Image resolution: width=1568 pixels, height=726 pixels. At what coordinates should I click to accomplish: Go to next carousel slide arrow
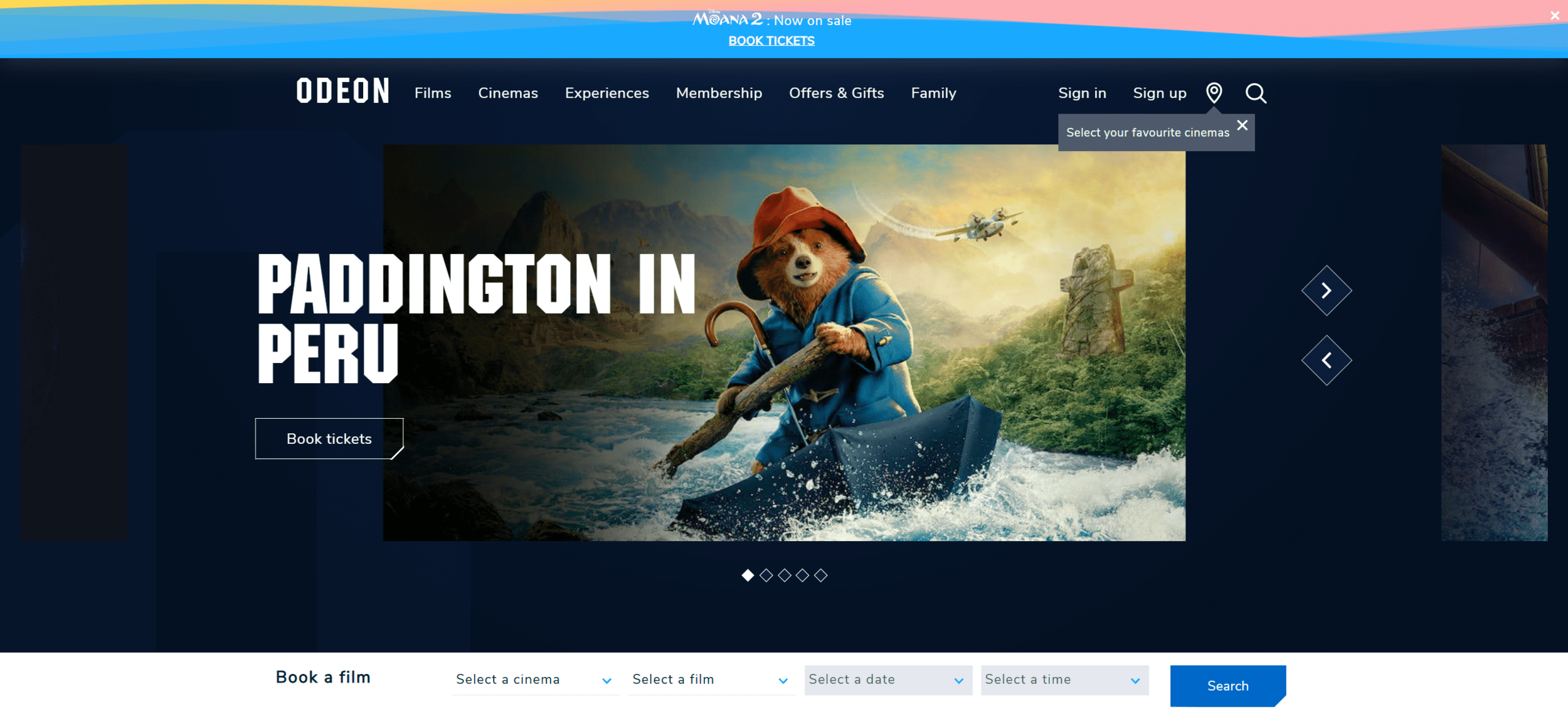point(1326,290)
